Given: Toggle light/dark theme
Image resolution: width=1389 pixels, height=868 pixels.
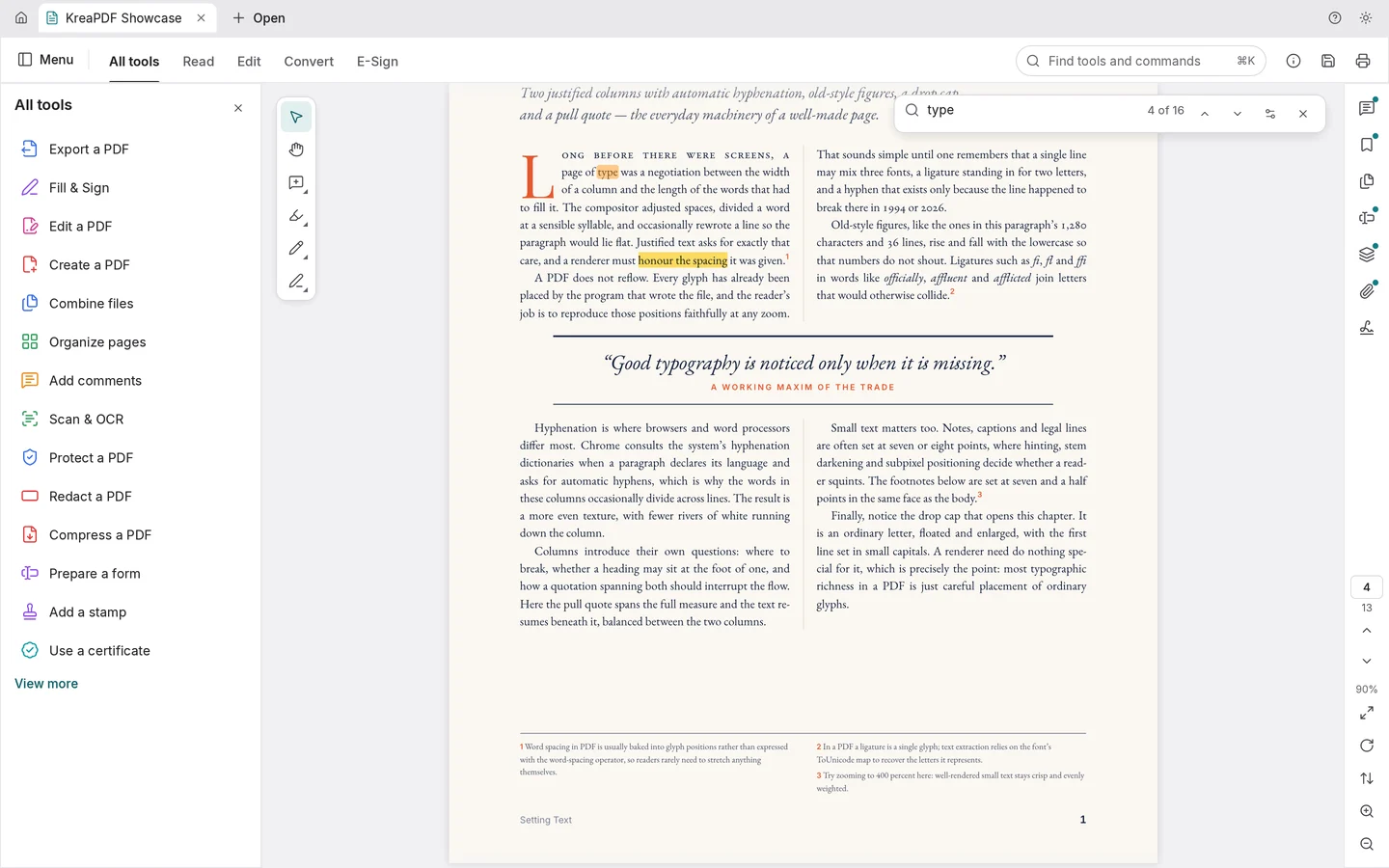Looking at the screenshot, I should pos(1366,17).
